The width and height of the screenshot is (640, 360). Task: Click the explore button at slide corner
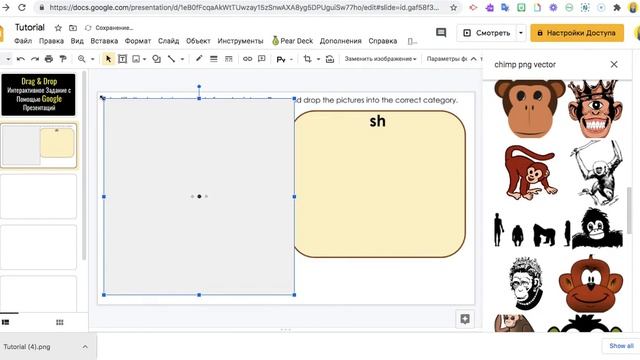(x=465, y=319)
